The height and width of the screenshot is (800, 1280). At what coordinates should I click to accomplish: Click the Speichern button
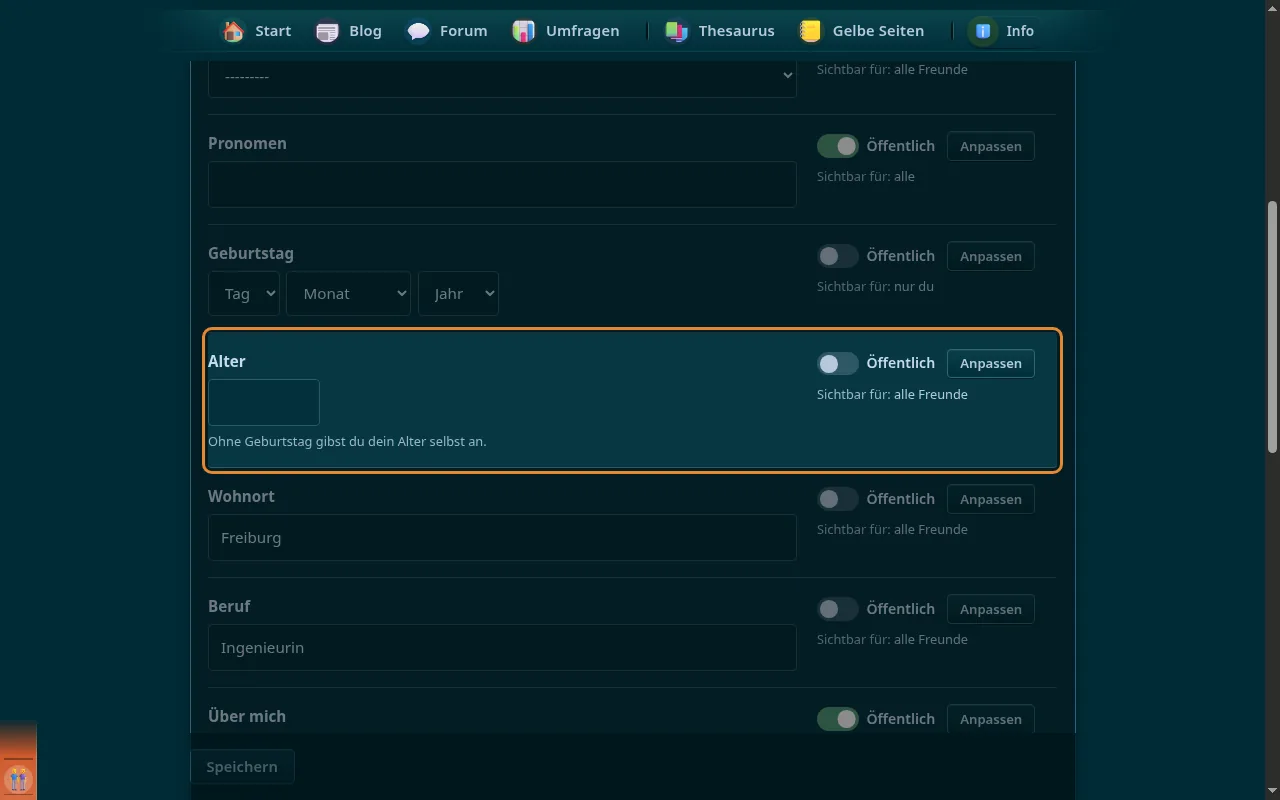[242, 767]
